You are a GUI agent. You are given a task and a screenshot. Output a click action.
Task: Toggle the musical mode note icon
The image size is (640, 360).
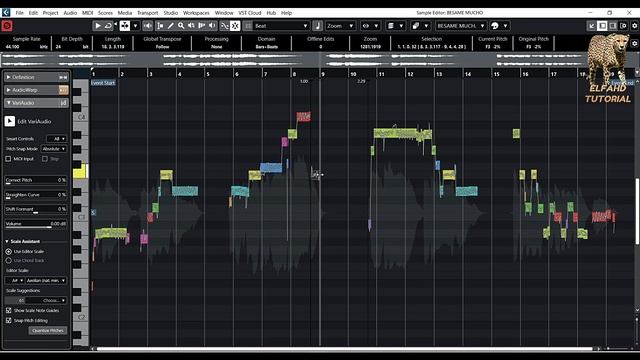click(318, 26)
